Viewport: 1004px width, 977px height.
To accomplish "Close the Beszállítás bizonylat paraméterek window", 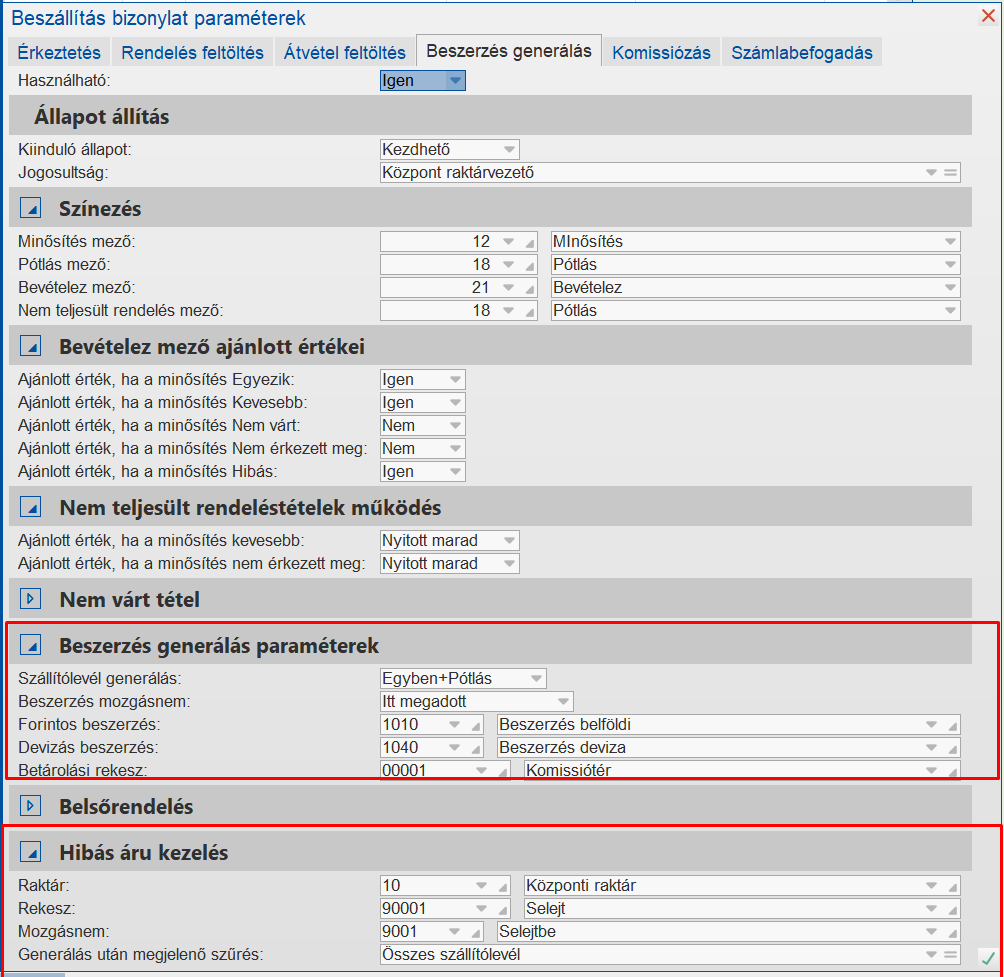I will coord(988,16).
